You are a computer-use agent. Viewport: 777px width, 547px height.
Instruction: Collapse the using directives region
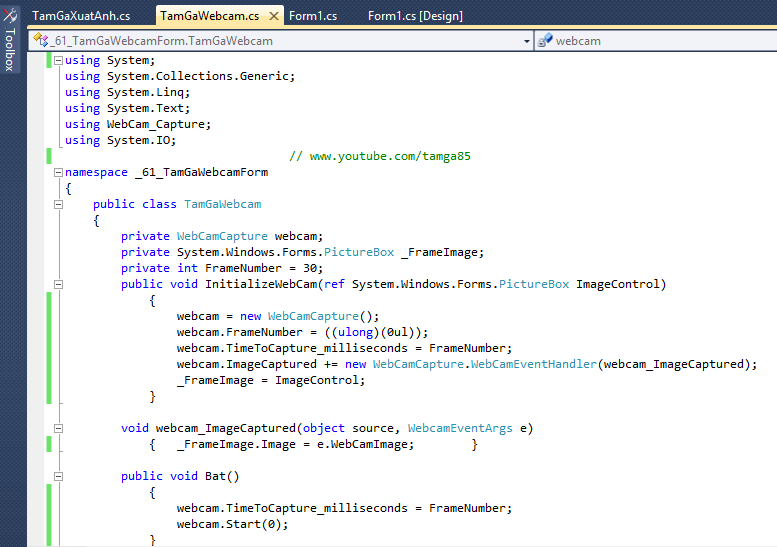[58, 60]
